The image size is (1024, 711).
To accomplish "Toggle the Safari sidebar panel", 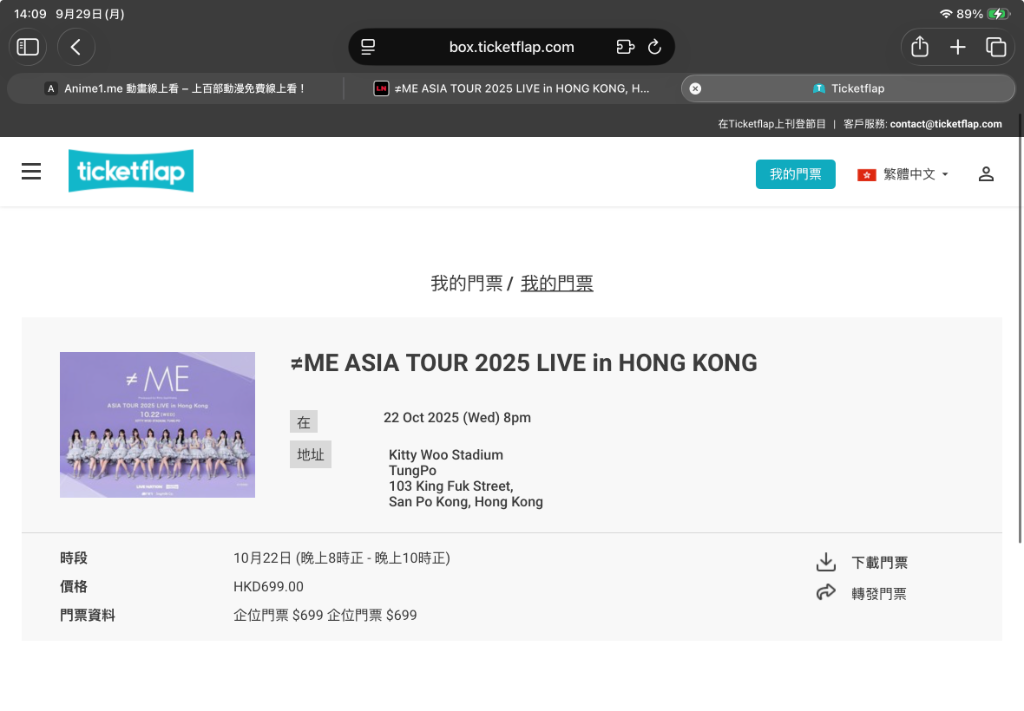I will click(28, 47).
